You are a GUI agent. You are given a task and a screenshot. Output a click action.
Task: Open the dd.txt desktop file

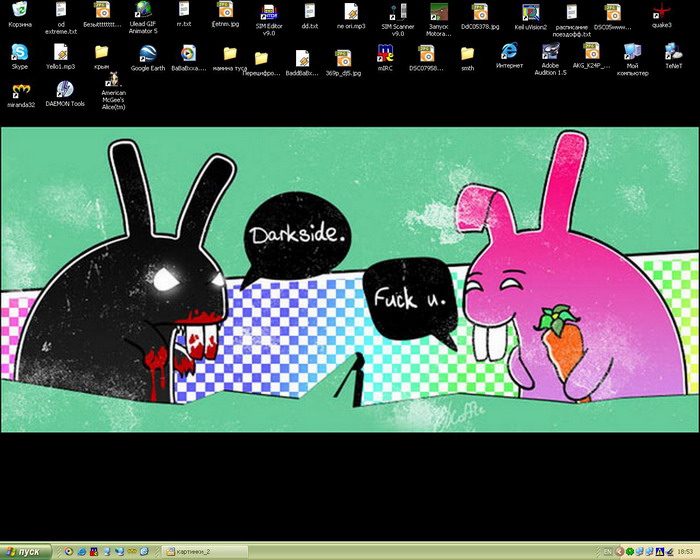point(310,17)
